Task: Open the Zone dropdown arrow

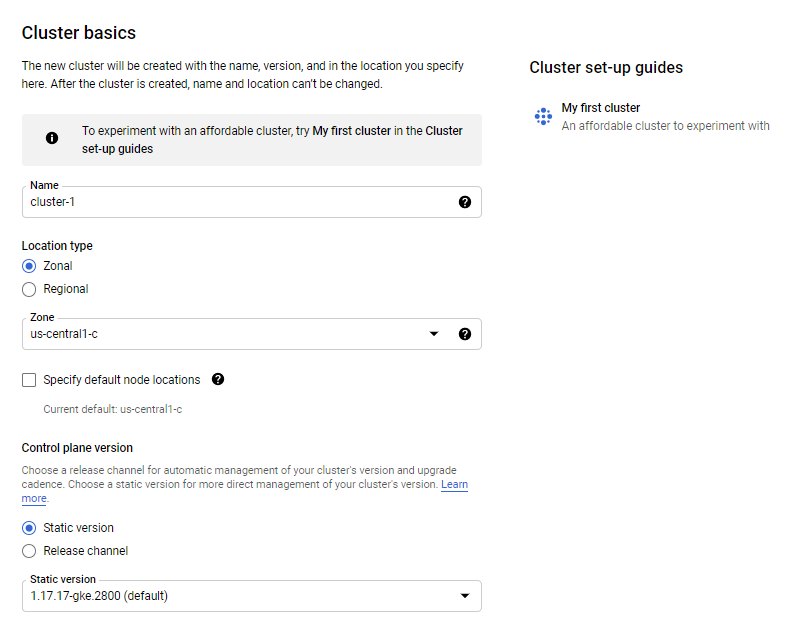Action: coord(434,334)
